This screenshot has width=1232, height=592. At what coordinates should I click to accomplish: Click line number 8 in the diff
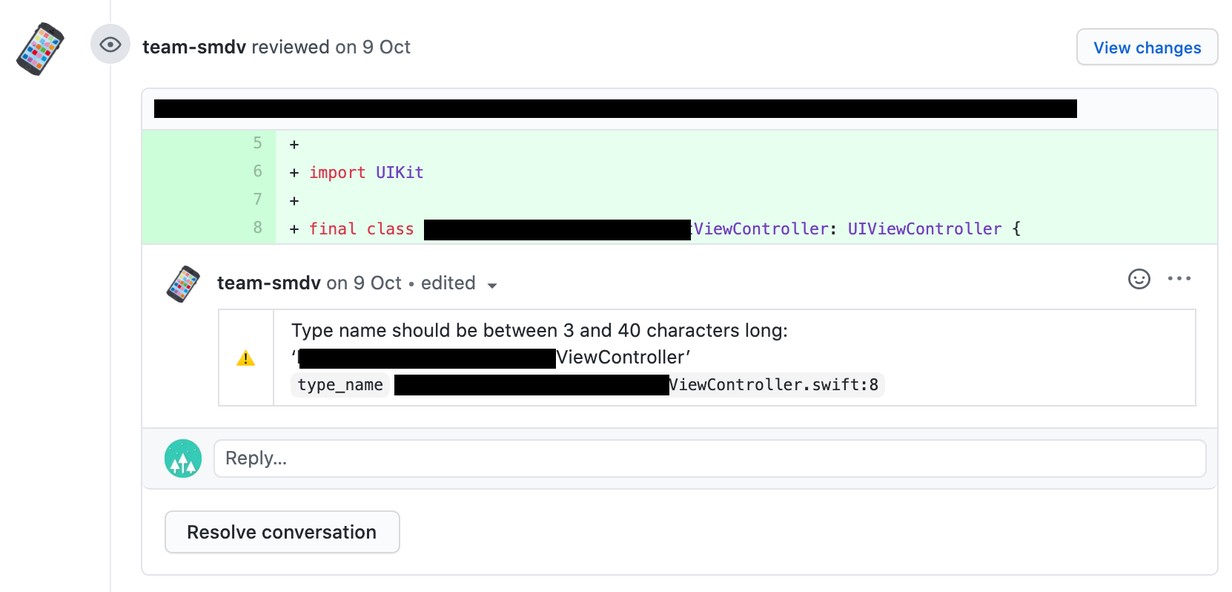[257, 228]
